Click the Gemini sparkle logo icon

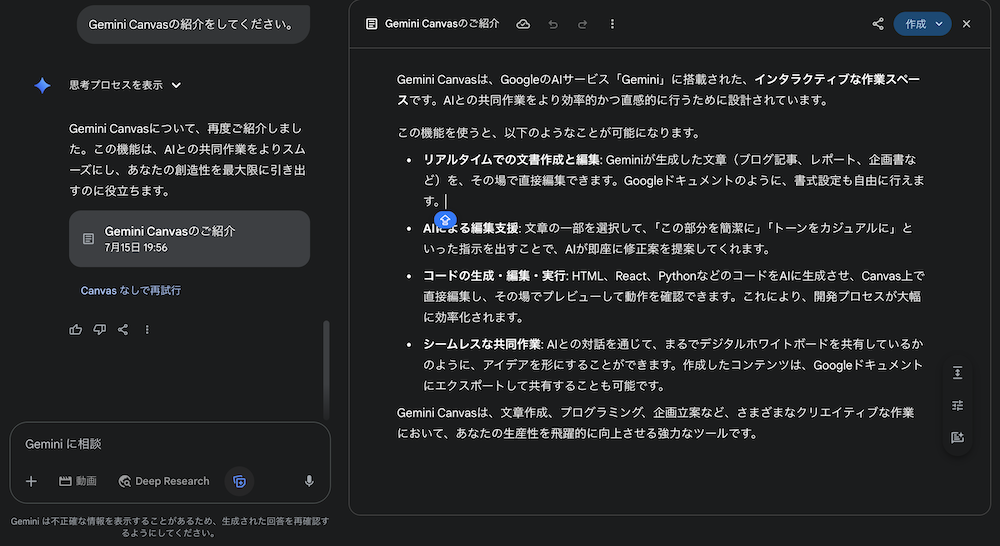[x=43, y=85]
